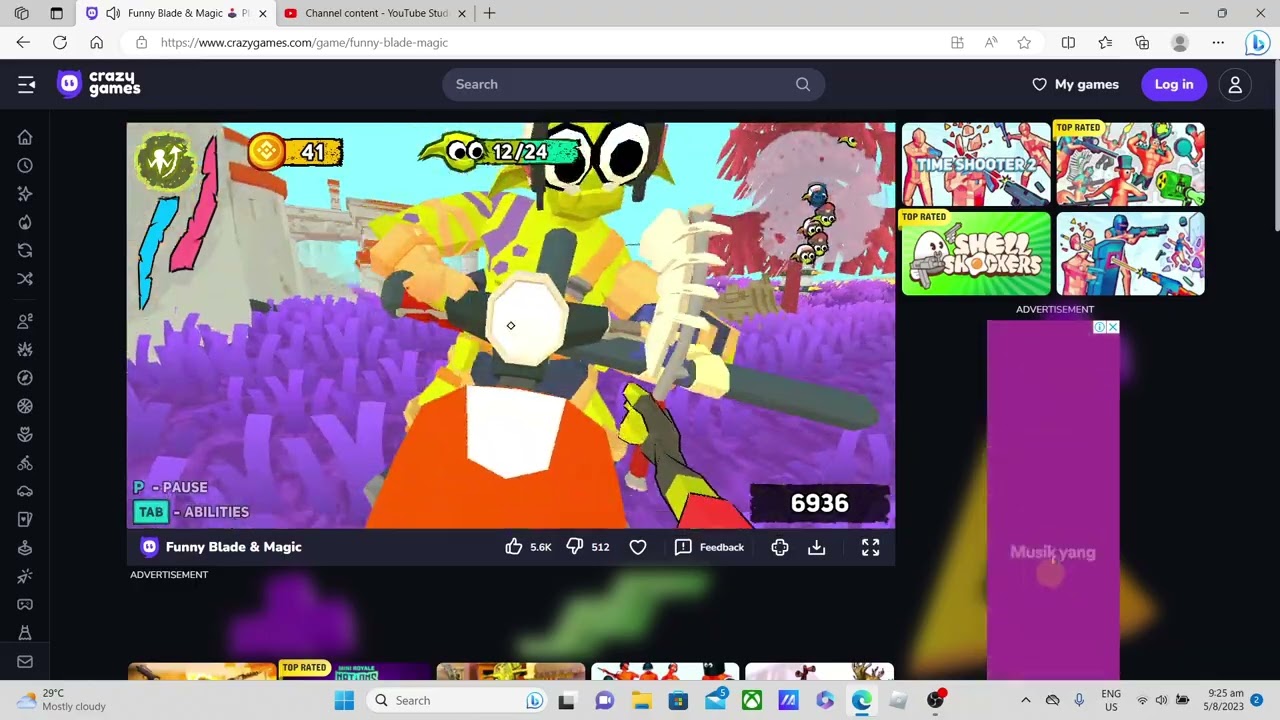Open browser Collections
1280x720 pixels.
[x=1142, y=43]
